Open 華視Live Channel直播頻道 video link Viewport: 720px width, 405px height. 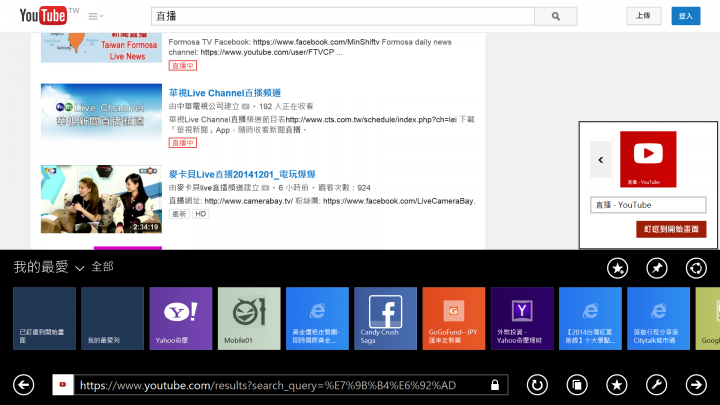tap(225, 93)
